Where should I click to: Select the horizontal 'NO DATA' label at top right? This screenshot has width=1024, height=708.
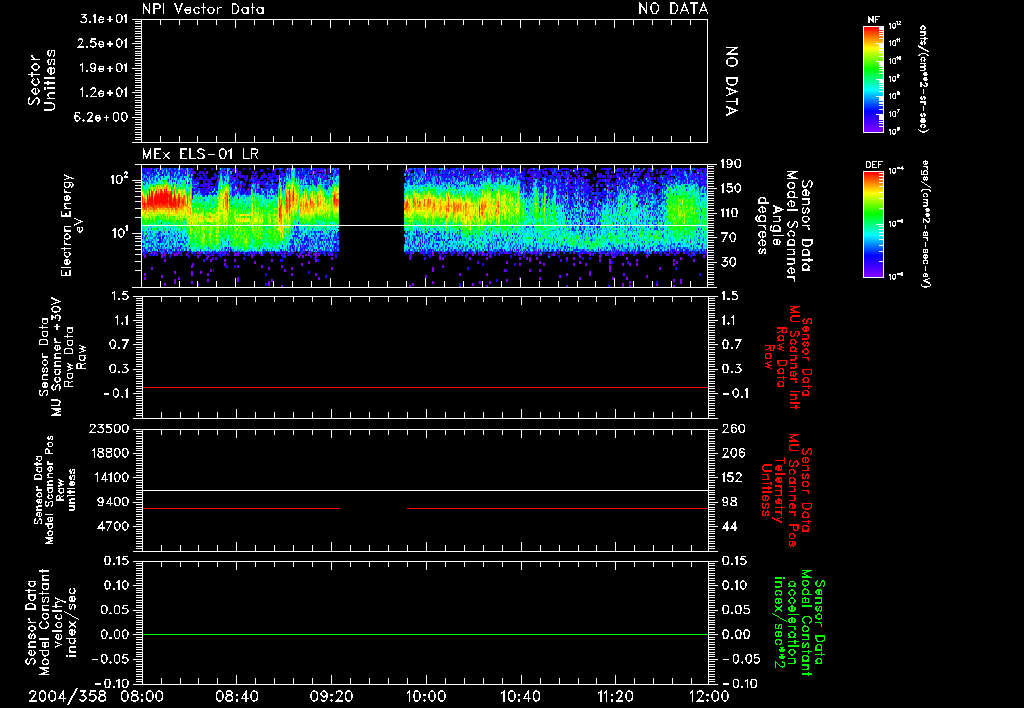click(673, 9)
